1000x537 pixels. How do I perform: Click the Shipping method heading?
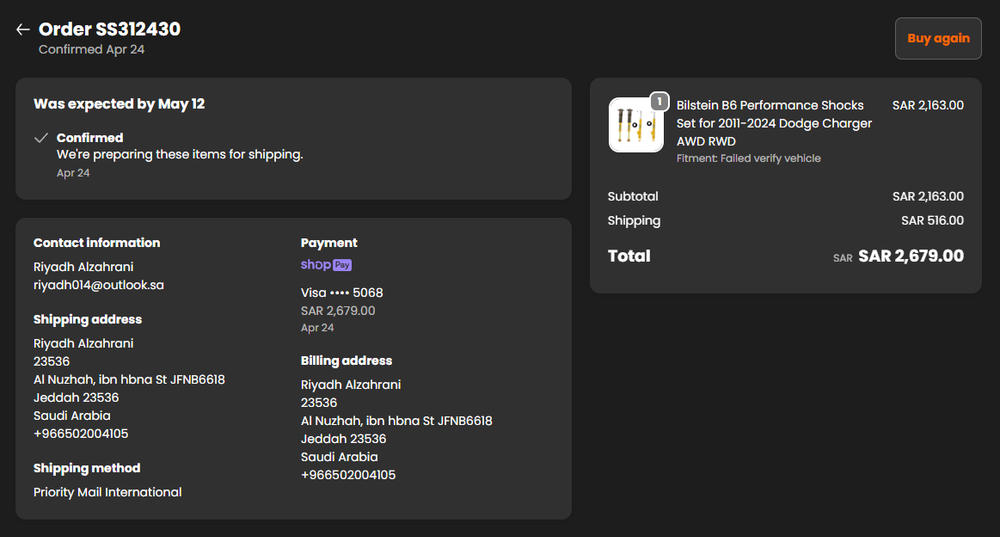[87, 468]
